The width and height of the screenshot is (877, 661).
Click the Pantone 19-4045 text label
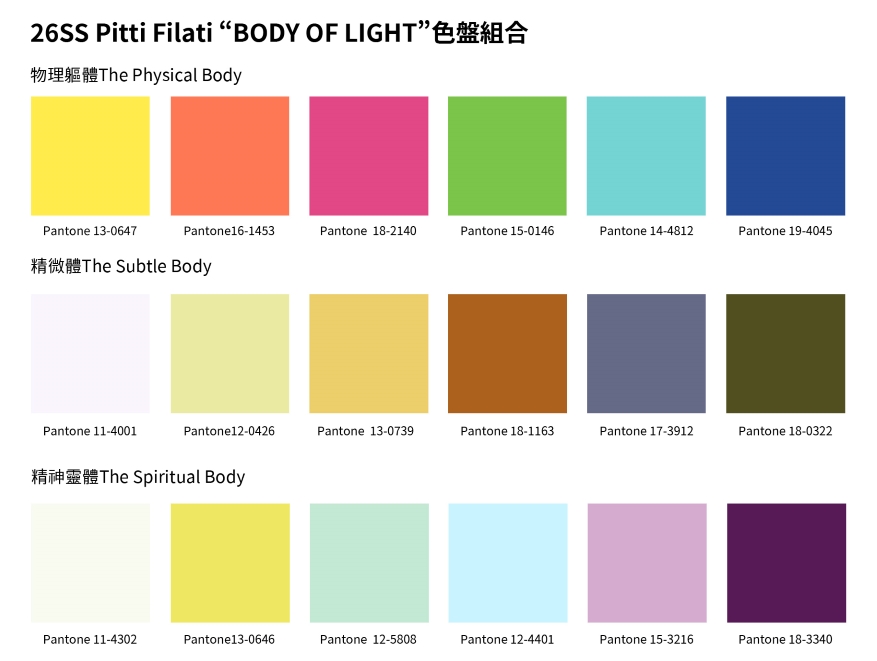pos(785,231)
